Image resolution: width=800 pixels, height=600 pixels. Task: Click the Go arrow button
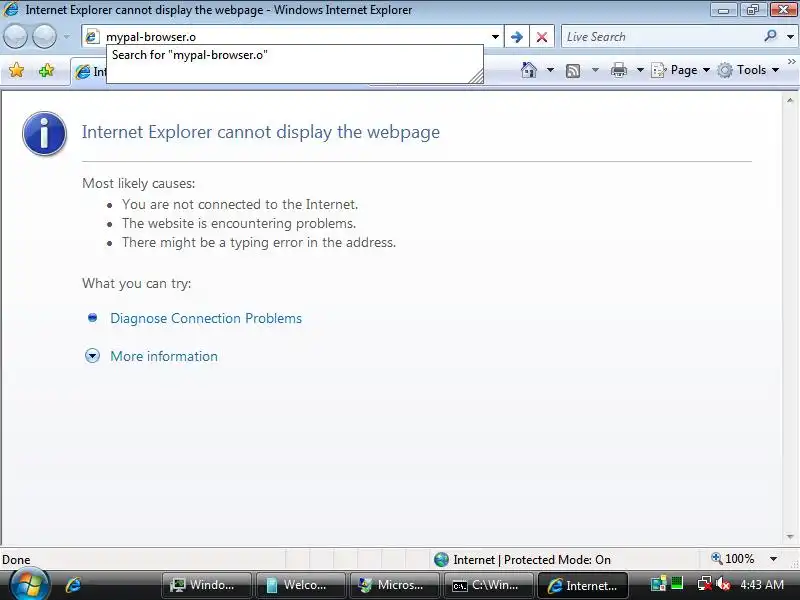pyautogui.click(x=517, y=37)
